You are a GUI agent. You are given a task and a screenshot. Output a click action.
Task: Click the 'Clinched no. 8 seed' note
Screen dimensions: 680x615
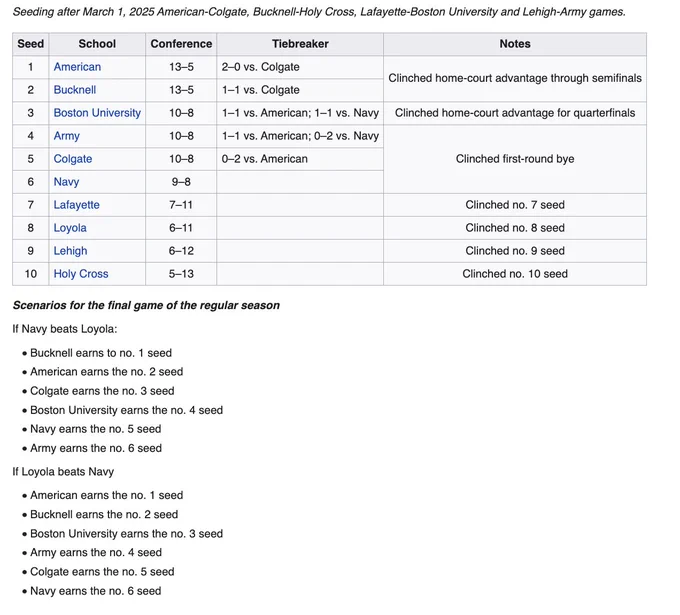pos(515,228)
